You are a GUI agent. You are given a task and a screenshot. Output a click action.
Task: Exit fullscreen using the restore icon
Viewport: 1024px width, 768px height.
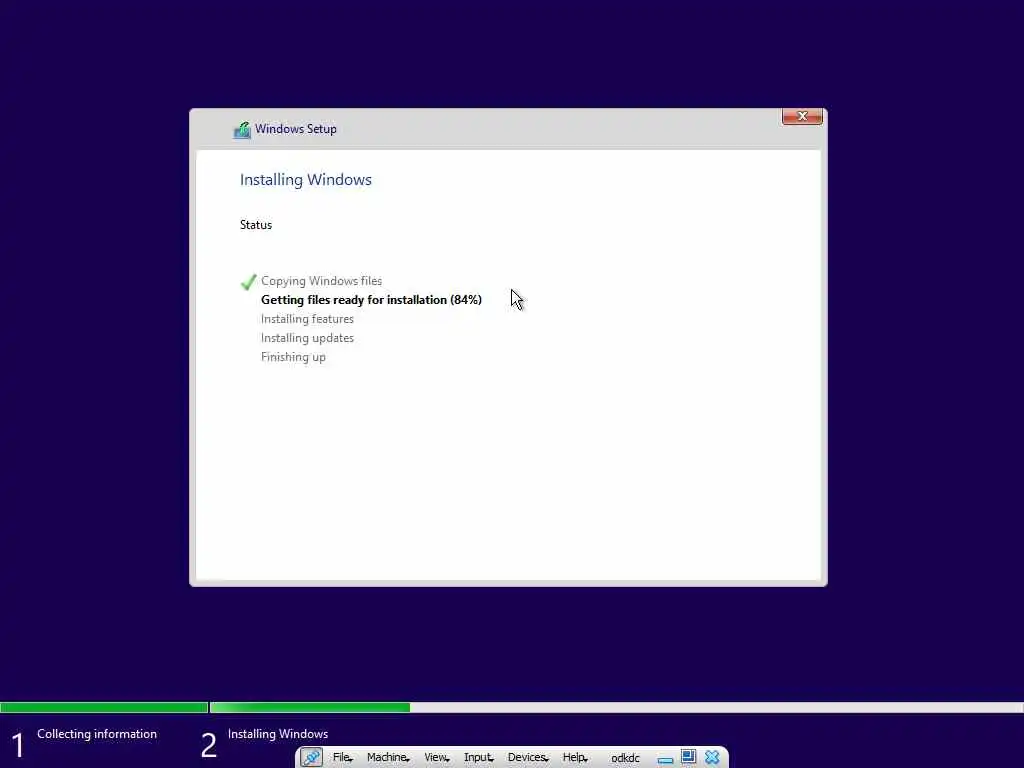[x=688, y=757]
